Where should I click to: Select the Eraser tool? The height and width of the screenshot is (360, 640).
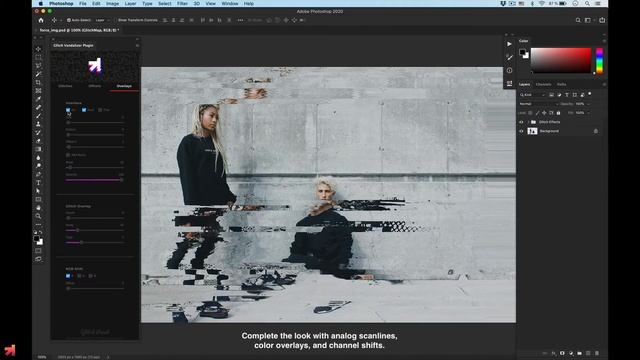38,141
